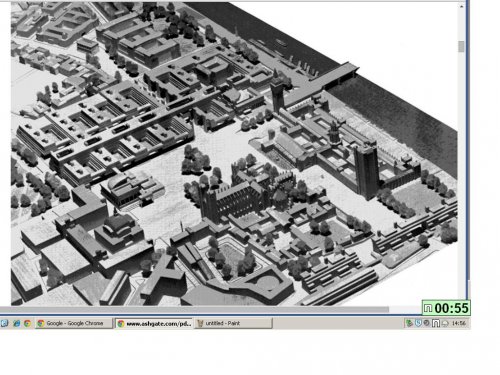500x375 pixels.
Task: Launch Chrome from the quick launch icon
Action: click(x=27, y=323)
